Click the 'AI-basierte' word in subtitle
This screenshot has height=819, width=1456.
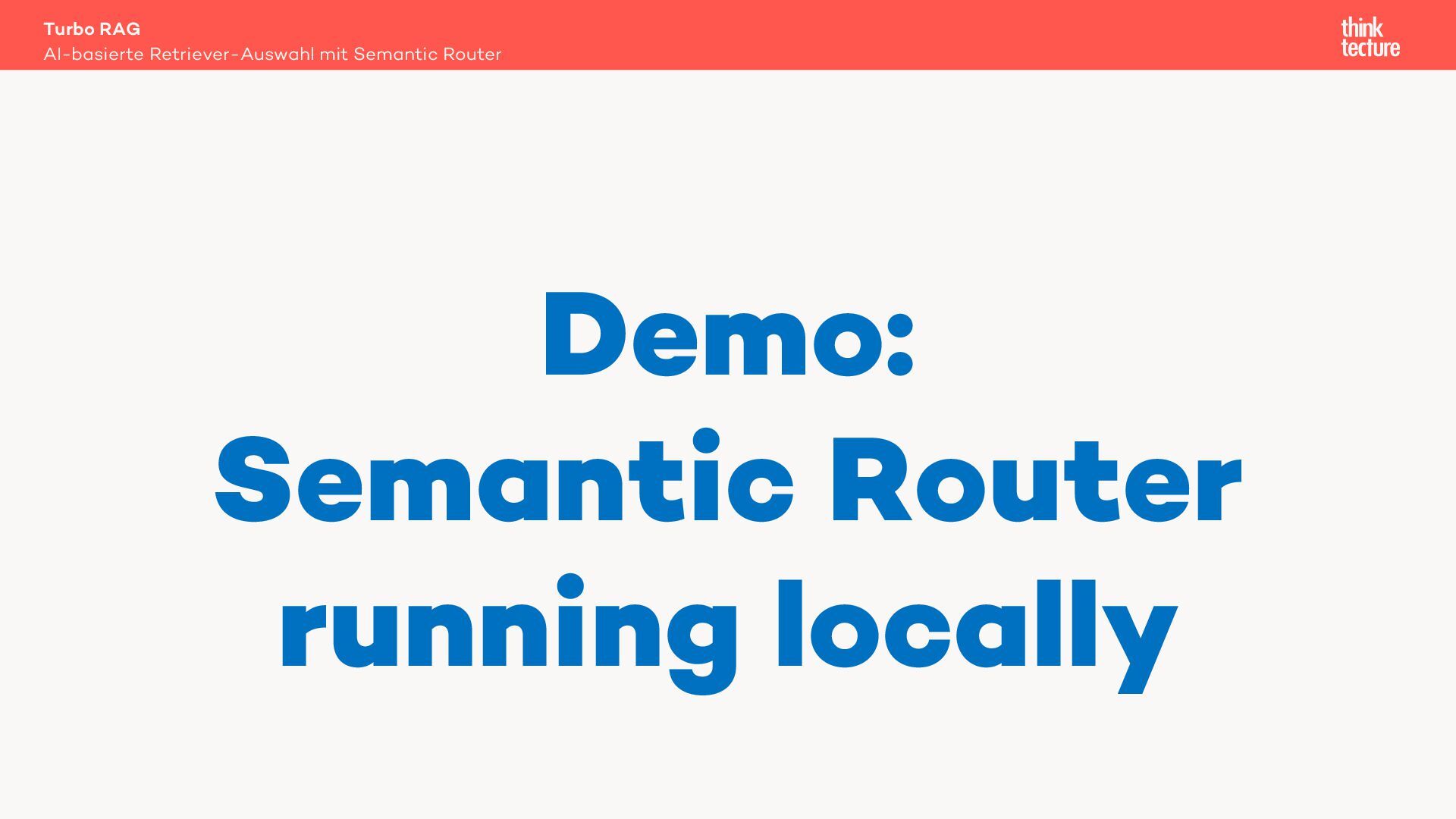93,55
